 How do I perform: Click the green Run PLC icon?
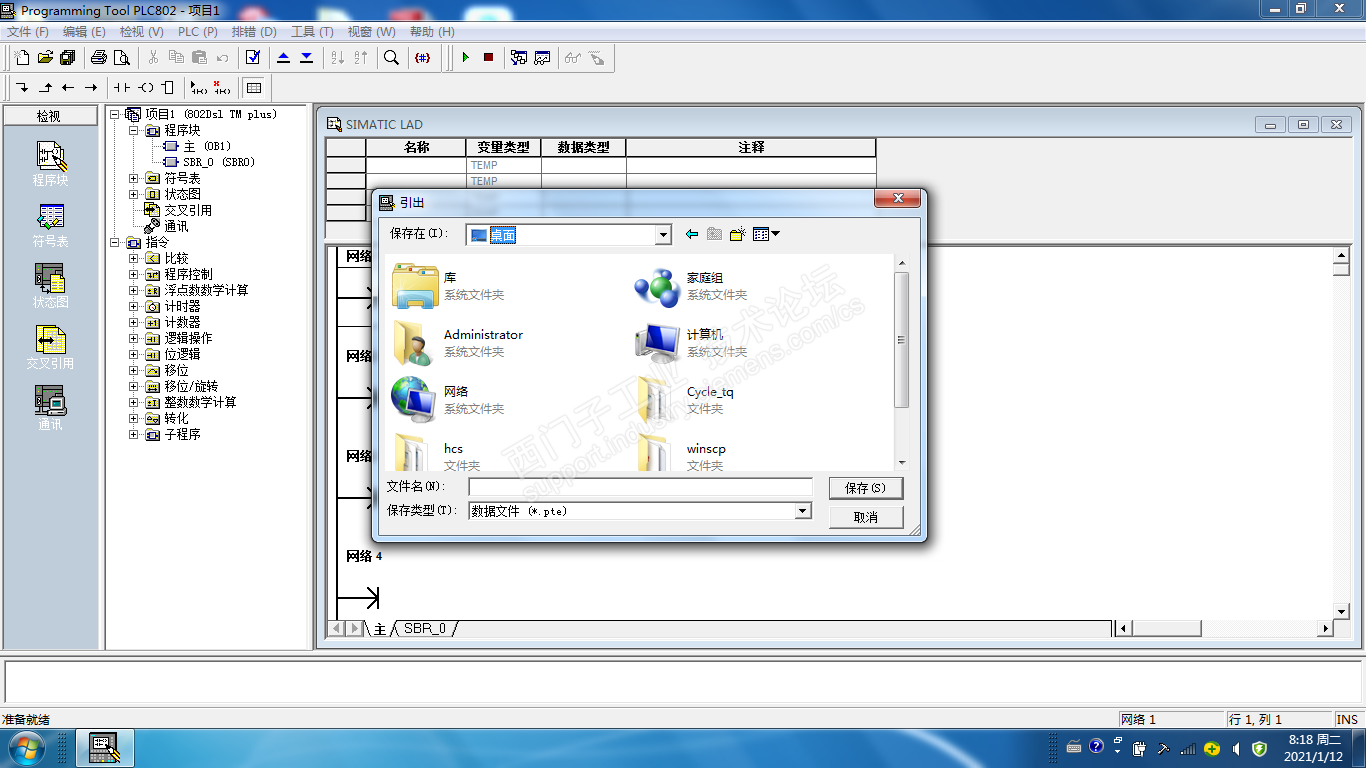[465, 58]
